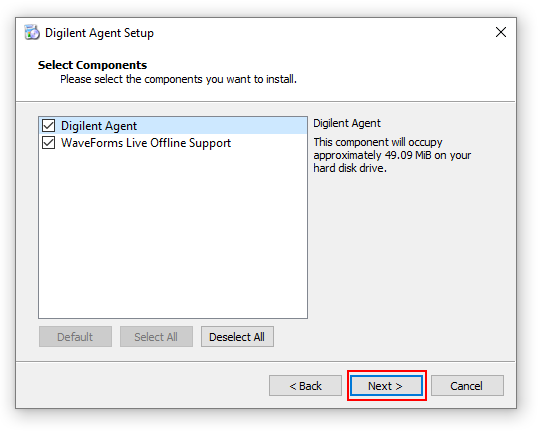Click the Deselect All button
The image size is (543, 435).
pos(237,337)
